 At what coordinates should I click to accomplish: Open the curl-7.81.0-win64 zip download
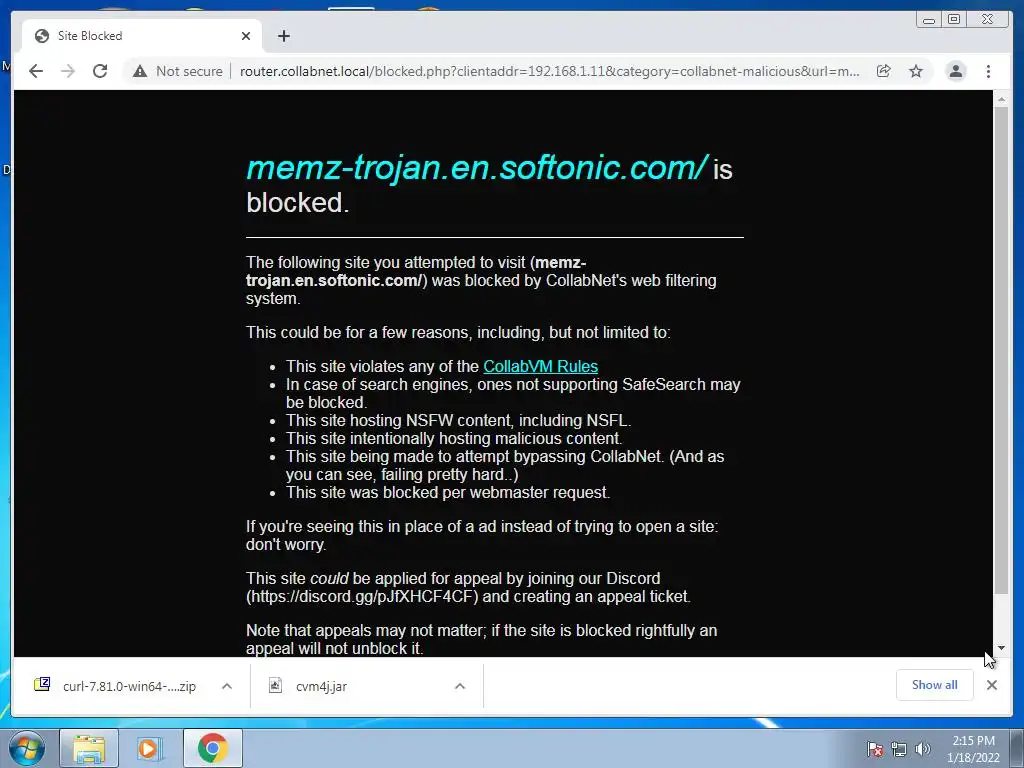point(129,686)
